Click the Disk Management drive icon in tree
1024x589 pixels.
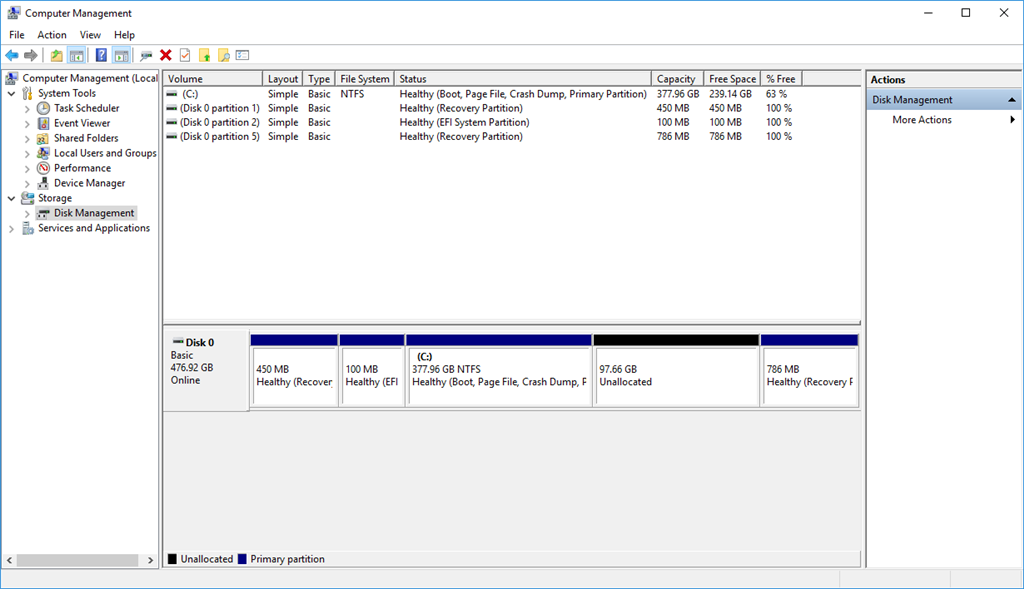(43, 213)
